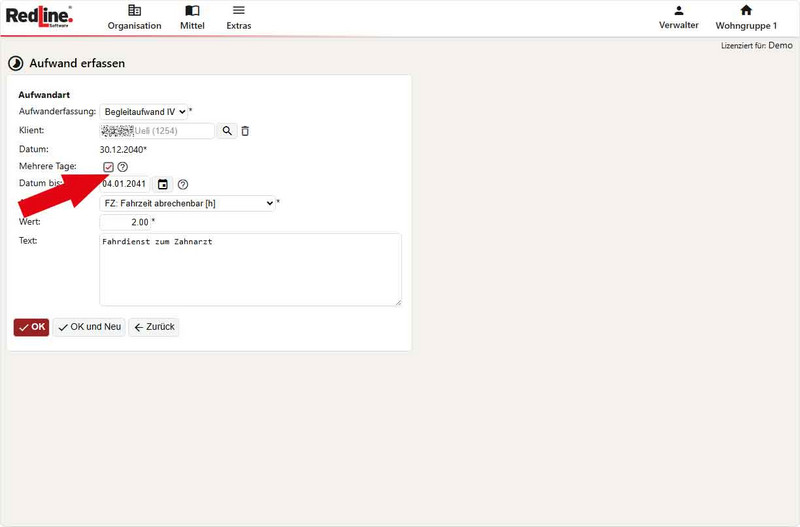Click the Datum bis date field
This screenshot has height=527, width=800.
[x=124, y=184]
